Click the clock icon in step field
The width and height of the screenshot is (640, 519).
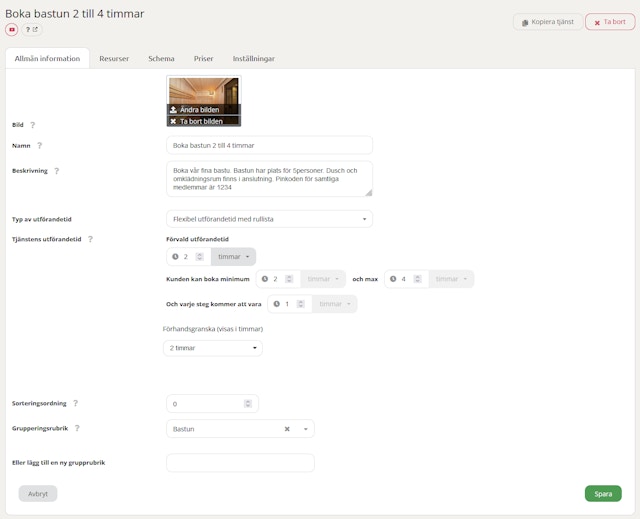[x=276, y=304]
